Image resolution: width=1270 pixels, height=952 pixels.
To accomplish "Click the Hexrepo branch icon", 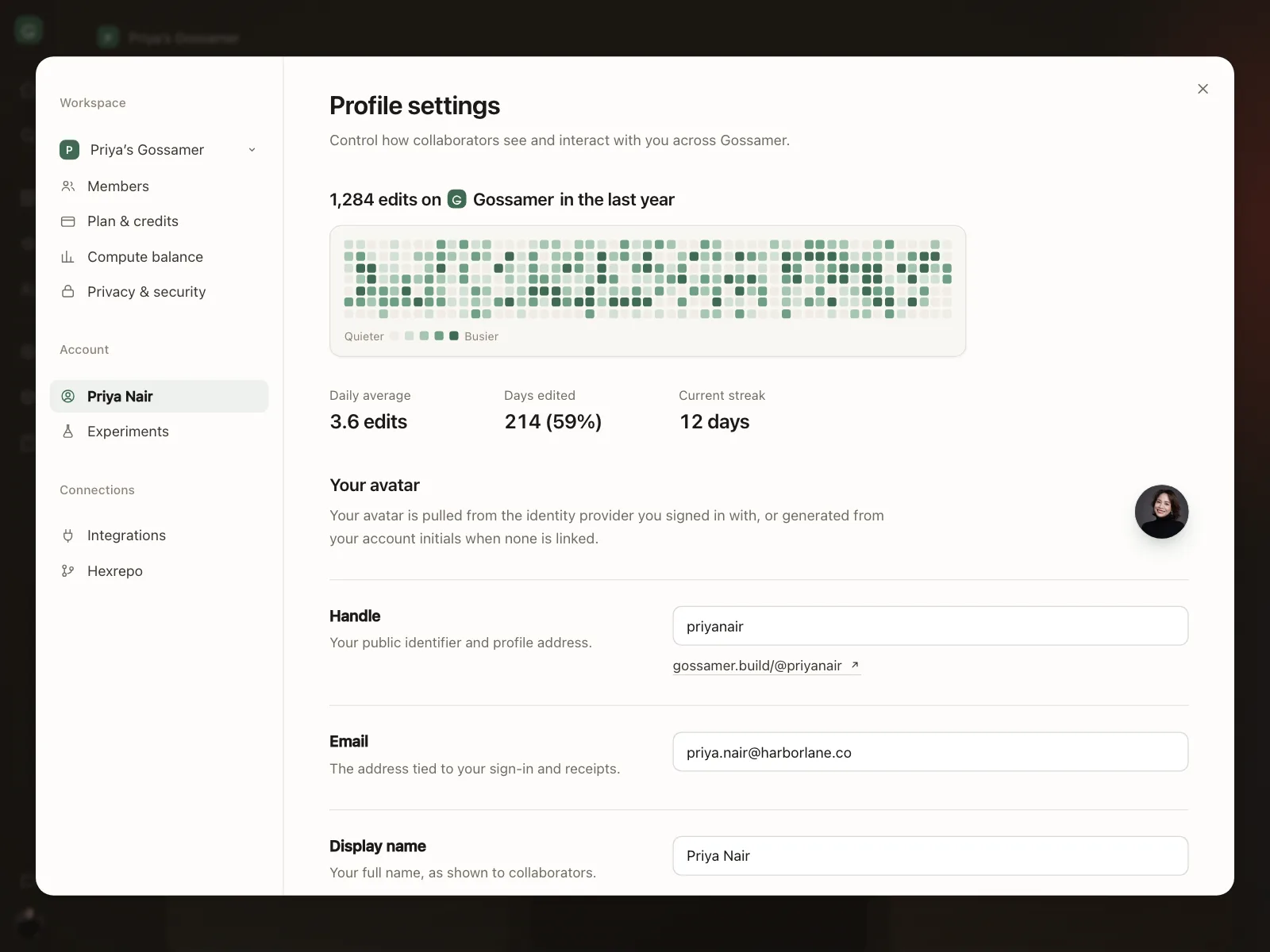I will point(68,571).
